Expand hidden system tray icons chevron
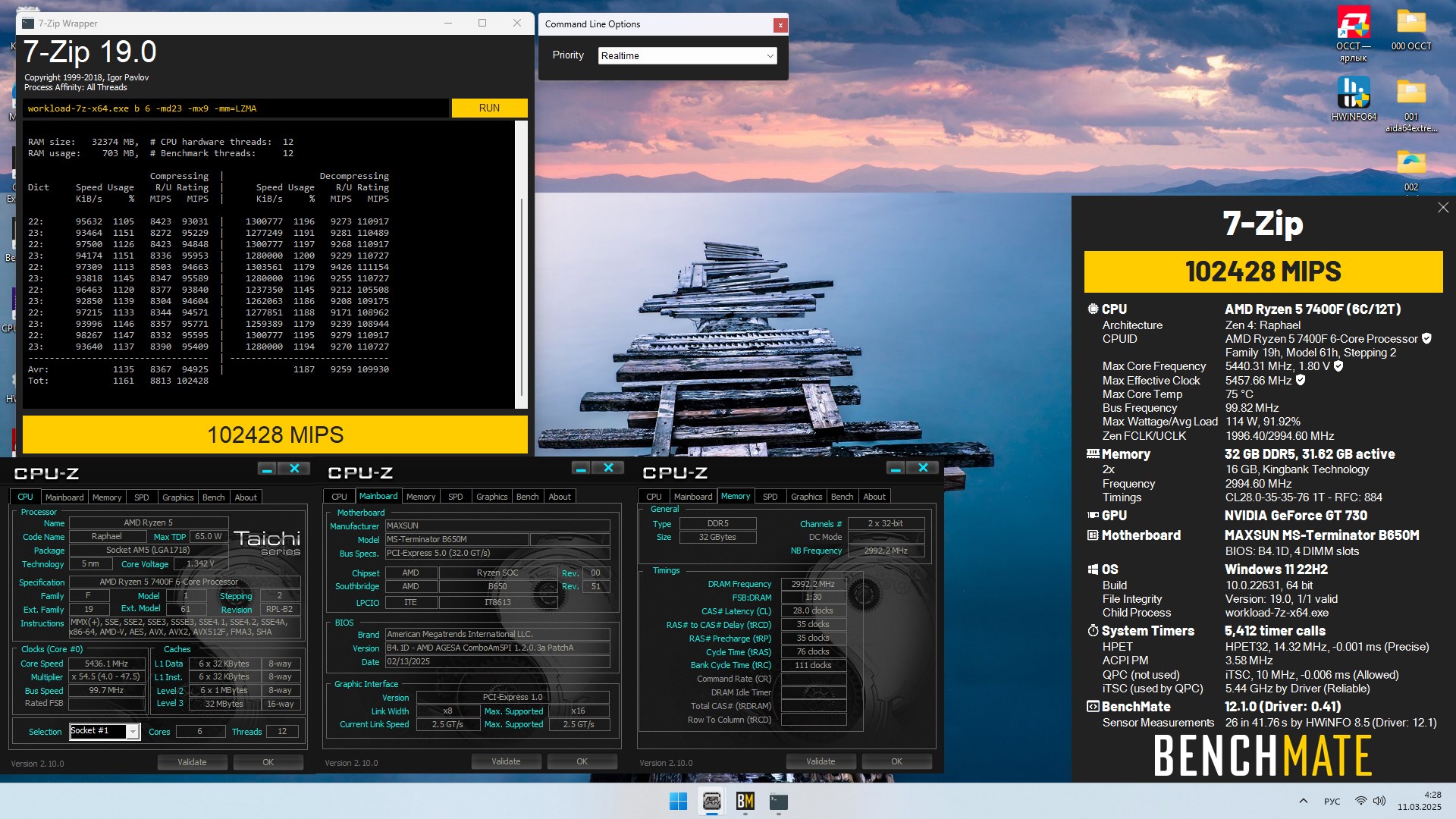This screenshot has height=819, width=1456. (1304, 801)
